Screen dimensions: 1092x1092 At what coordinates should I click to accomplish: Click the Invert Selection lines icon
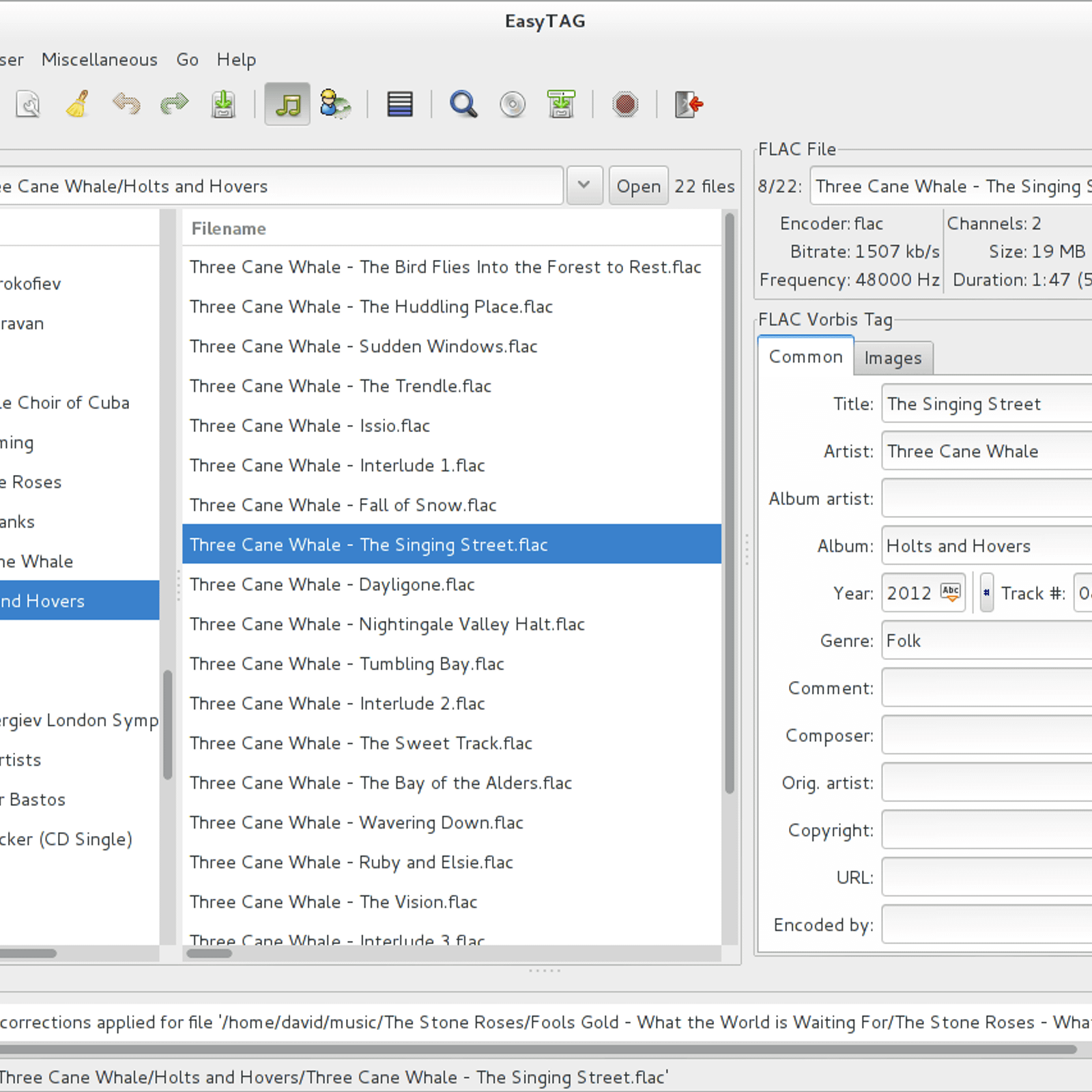[x=399, y=104]
